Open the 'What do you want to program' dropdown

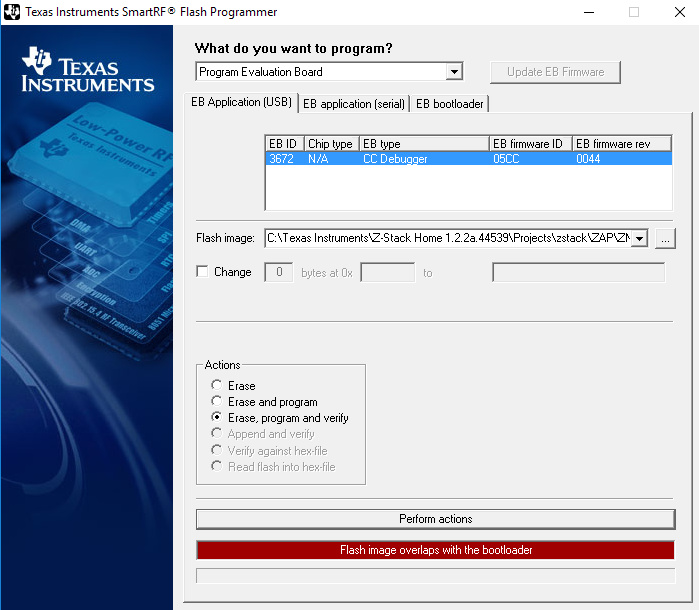tap(454, 71)
